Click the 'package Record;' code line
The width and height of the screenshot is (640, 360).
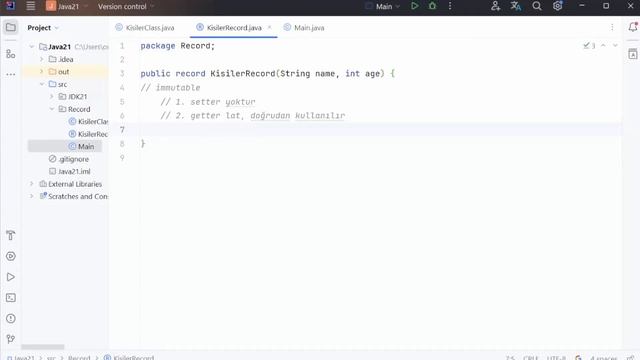coord(178,46)
